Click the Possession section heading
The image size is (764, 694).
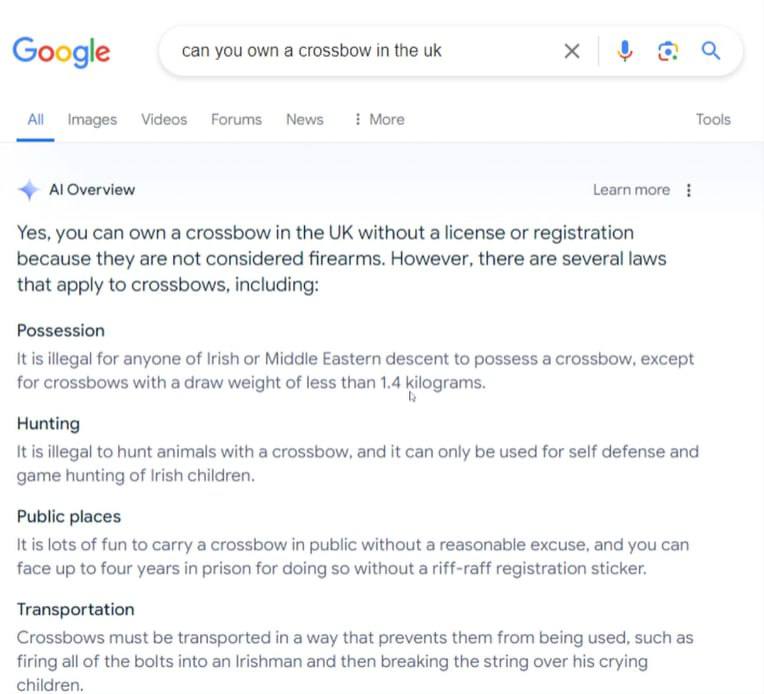(x=61, y=331)
